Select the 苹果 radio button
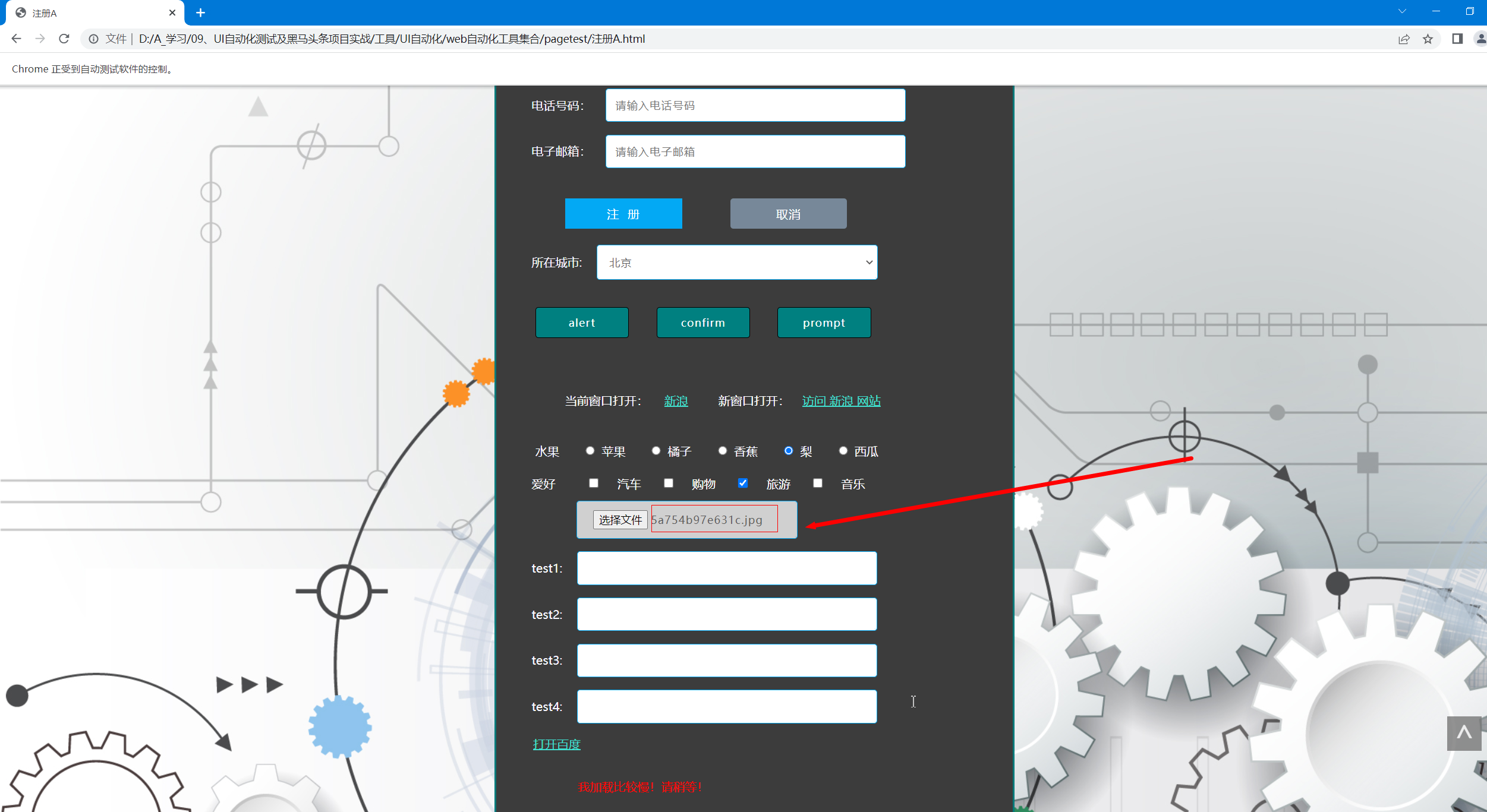This screenshot has height=812, width=1487. pos(590,451)
